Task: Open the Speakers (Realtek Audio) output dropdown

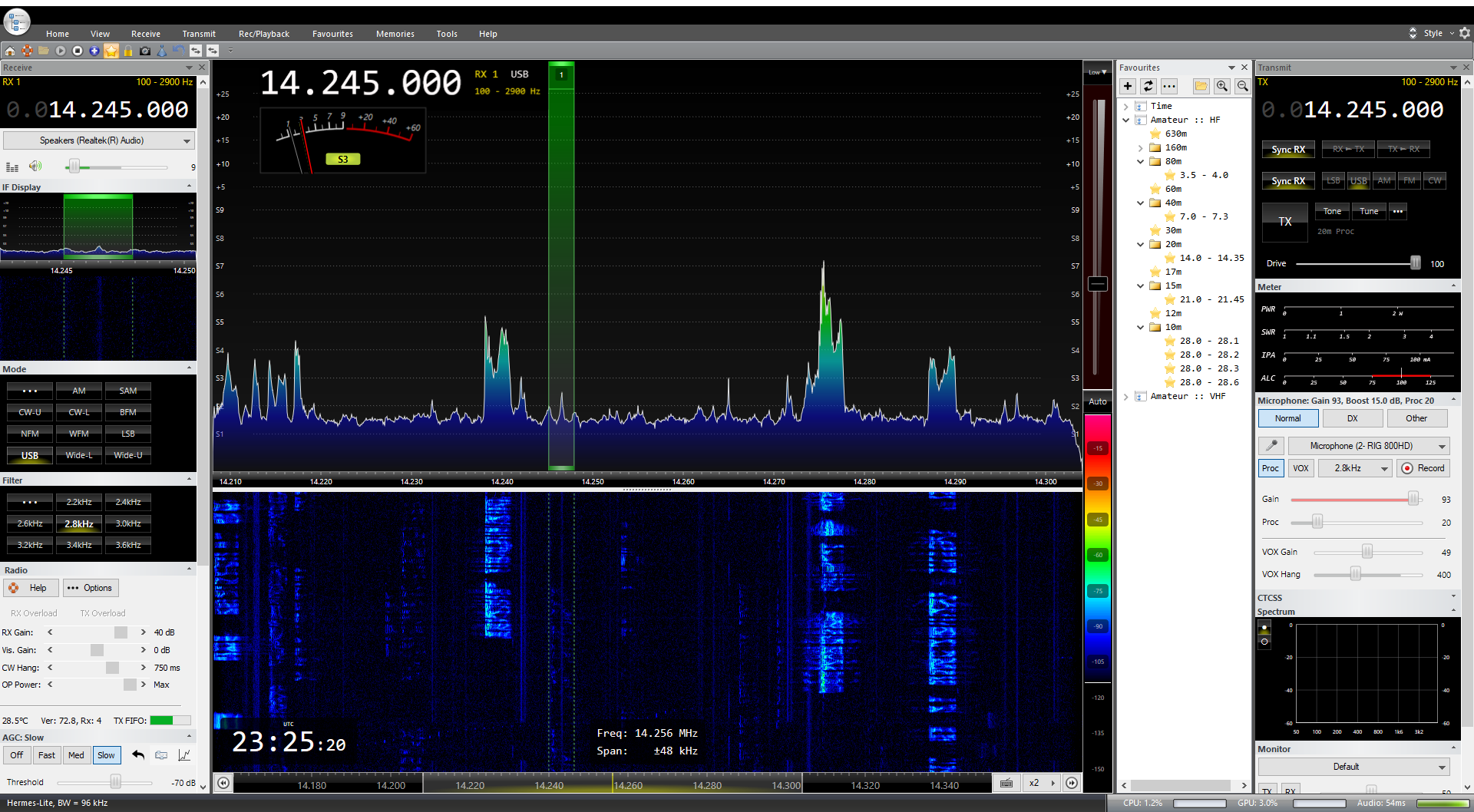Action: pyautogui.click(x=98, y=140)
